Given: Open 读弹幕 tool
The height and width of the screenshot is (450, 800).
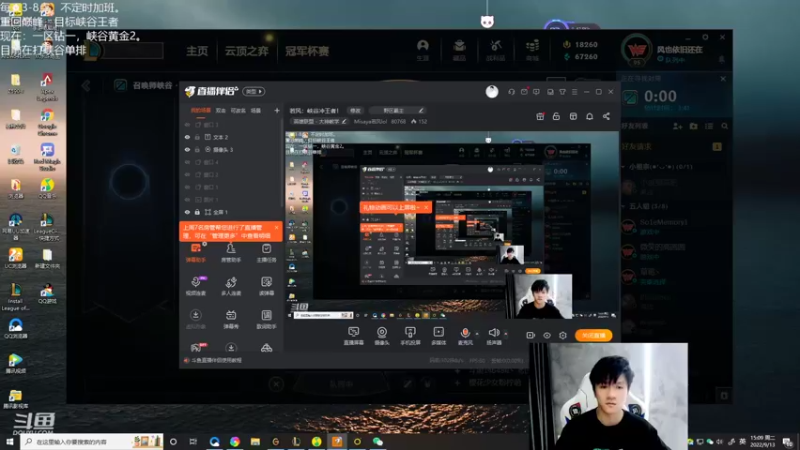Looking at the screenshot, I should coord(266,286).
